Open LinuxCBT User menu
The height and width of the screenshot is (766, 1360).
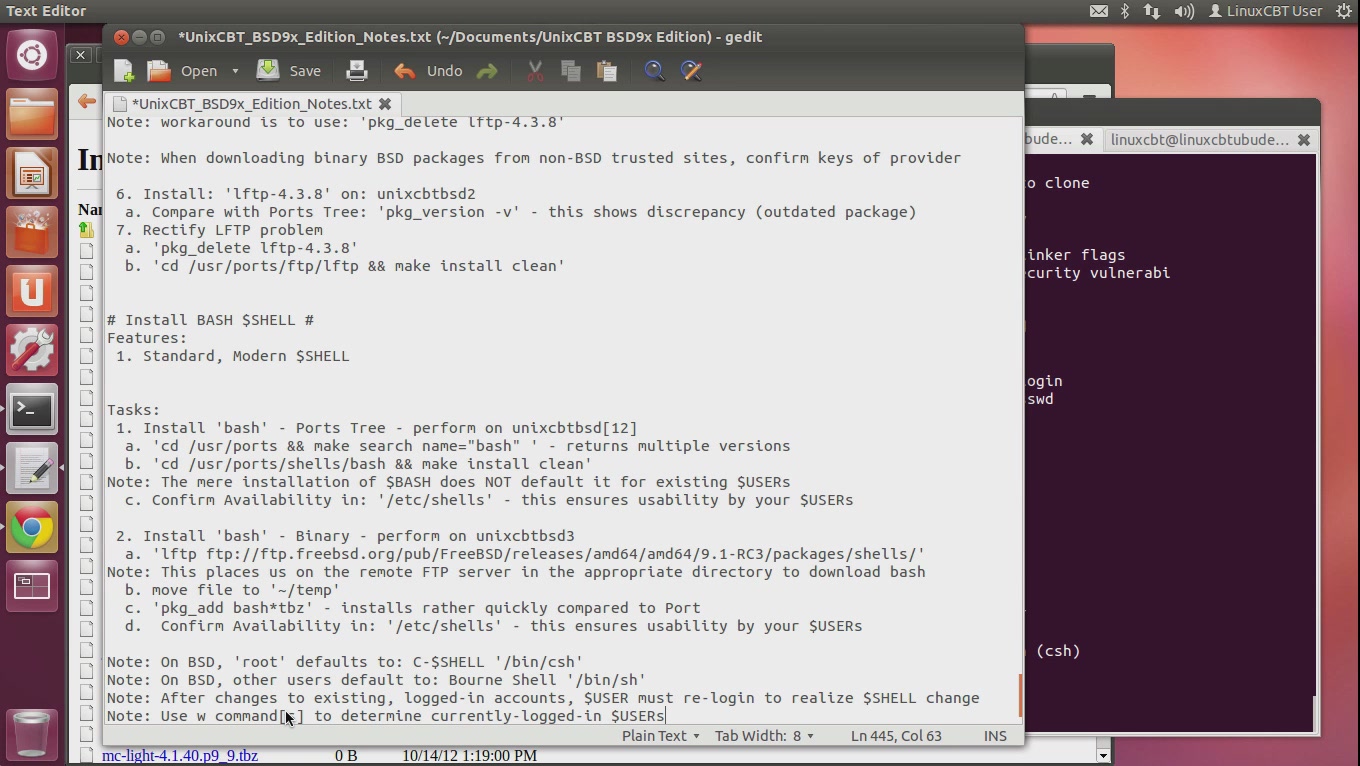tap(1265, 11)
